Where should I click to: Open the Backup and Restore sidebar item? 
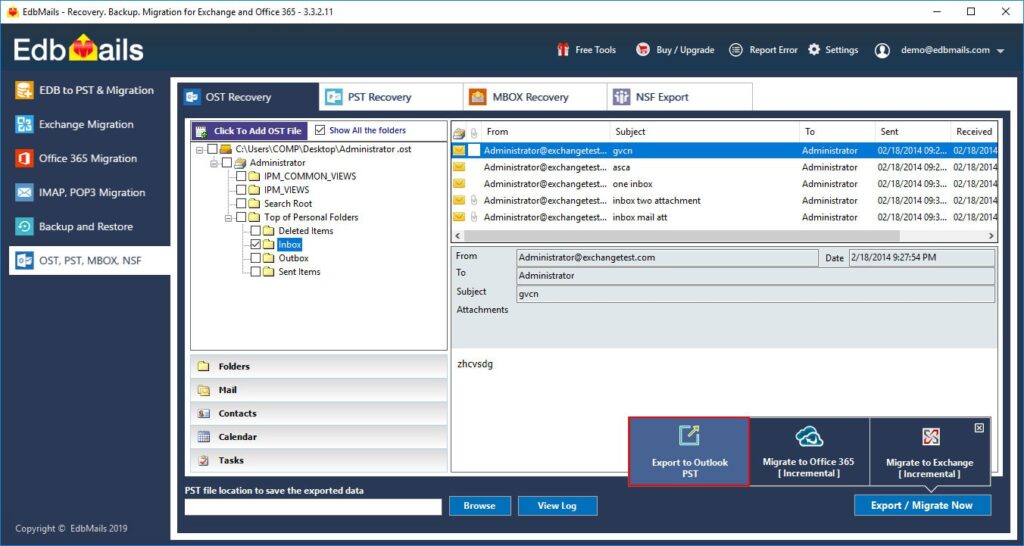(x=89, y=227)
